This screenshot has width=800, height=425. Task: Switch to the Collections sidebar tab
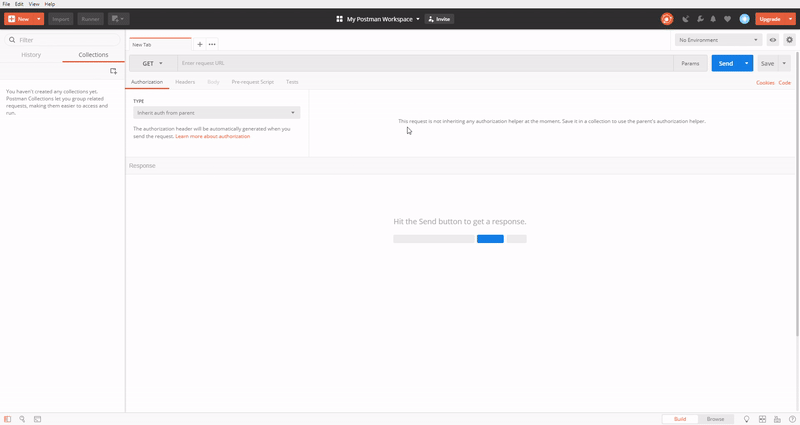(x=93, y=55)
